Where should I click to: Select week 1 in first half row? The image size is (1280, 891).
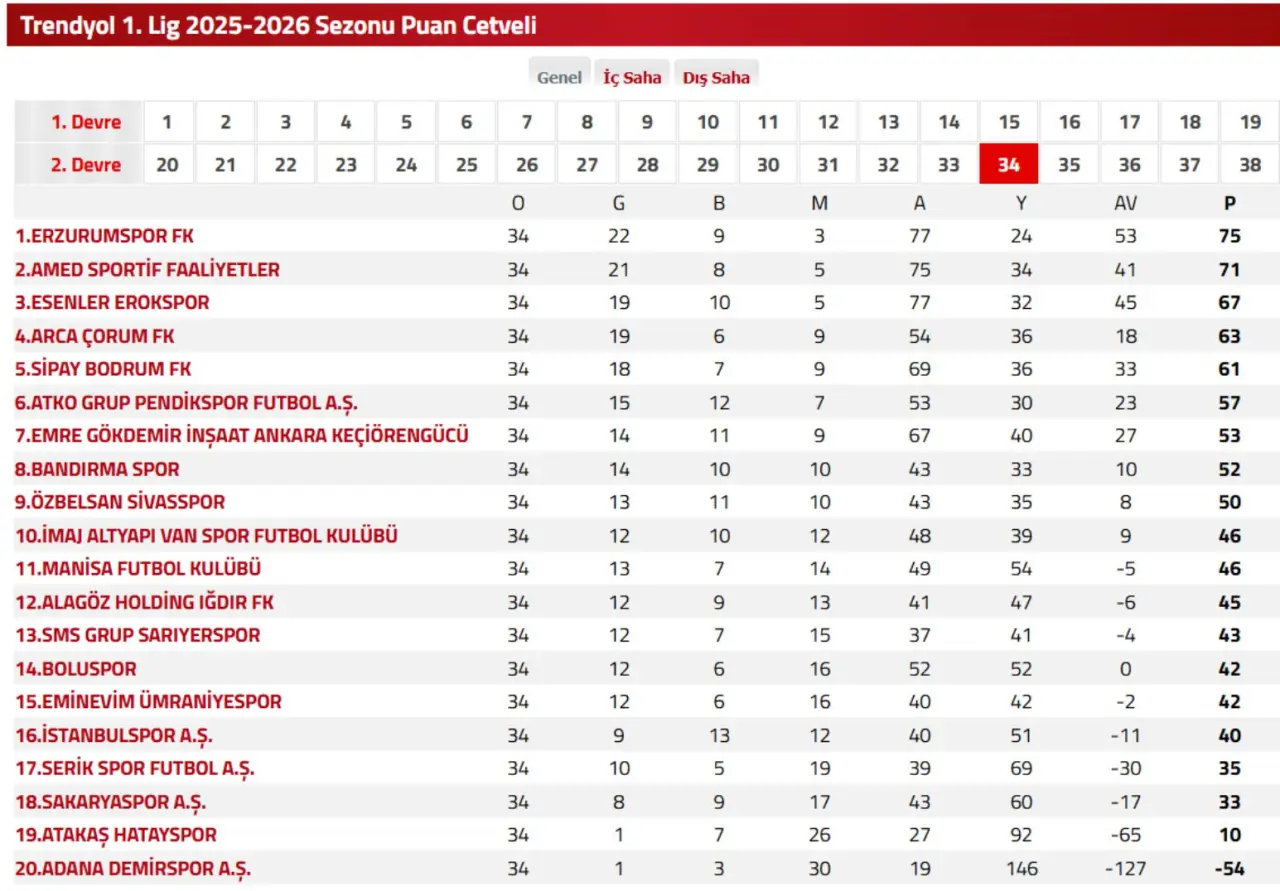click(x=167, y=122)
